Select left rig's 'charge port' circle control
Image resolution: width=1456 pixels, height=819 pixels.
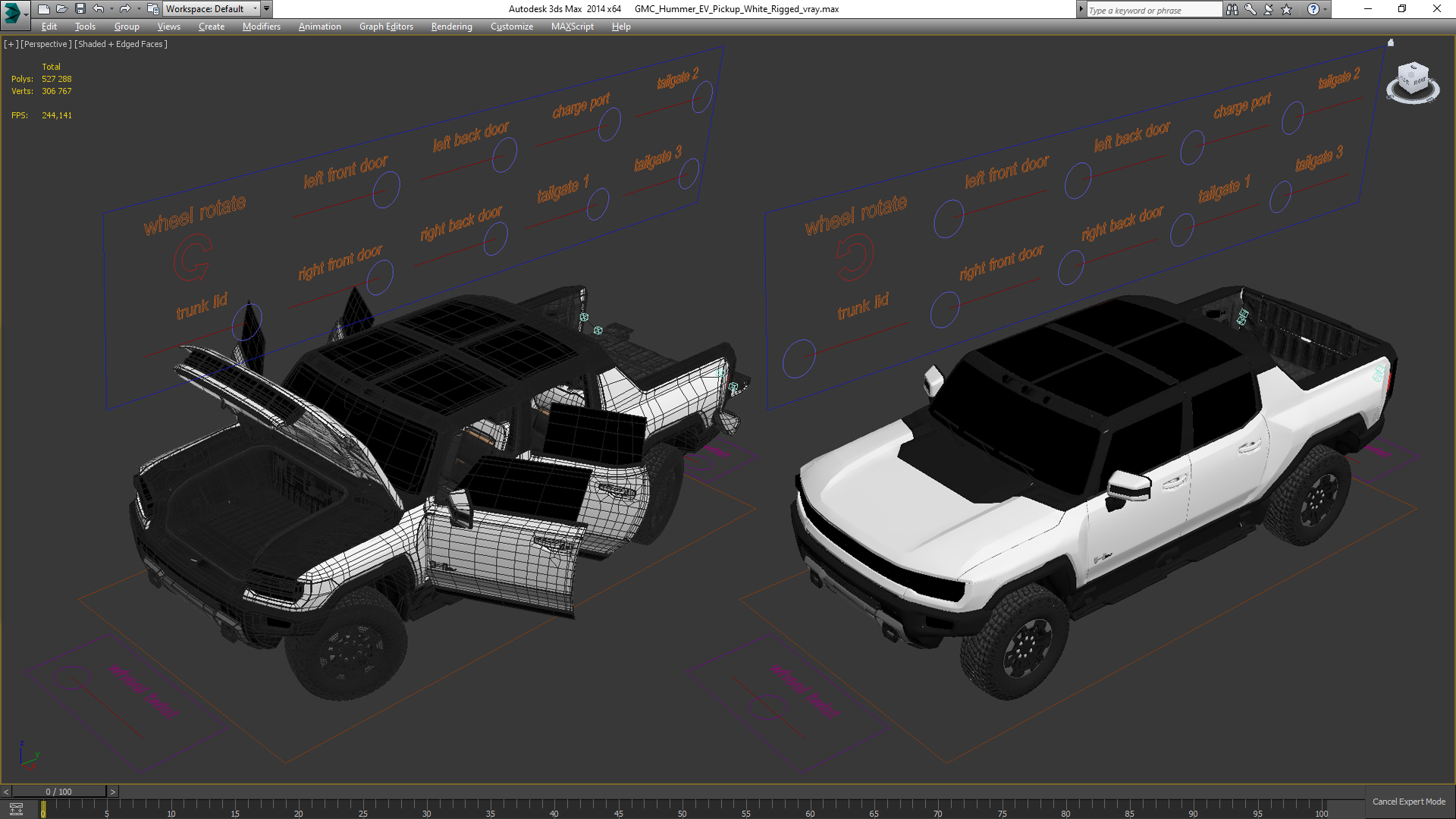click(x=609, y=124)
